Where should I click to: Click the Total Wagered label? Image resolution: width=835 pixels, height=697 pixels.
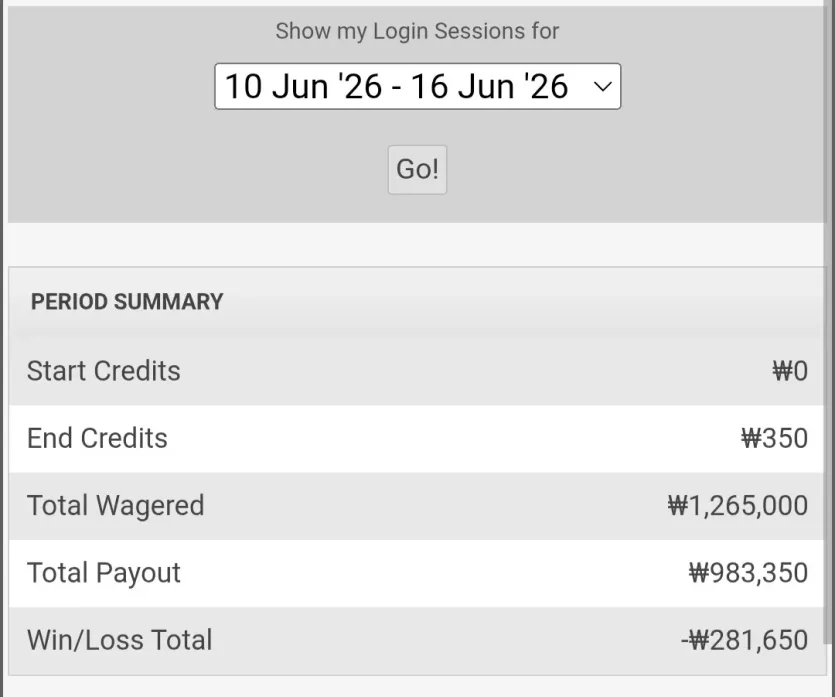116,505
